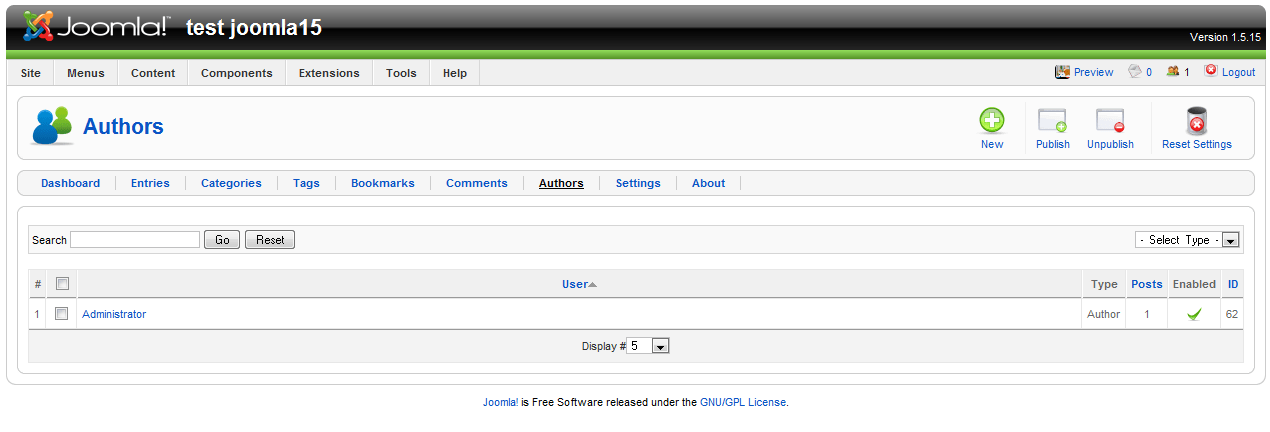This screenshot has width=1270, height=432.
Task: Switch to the Bookmarks tab
Action: coord(383,183)
